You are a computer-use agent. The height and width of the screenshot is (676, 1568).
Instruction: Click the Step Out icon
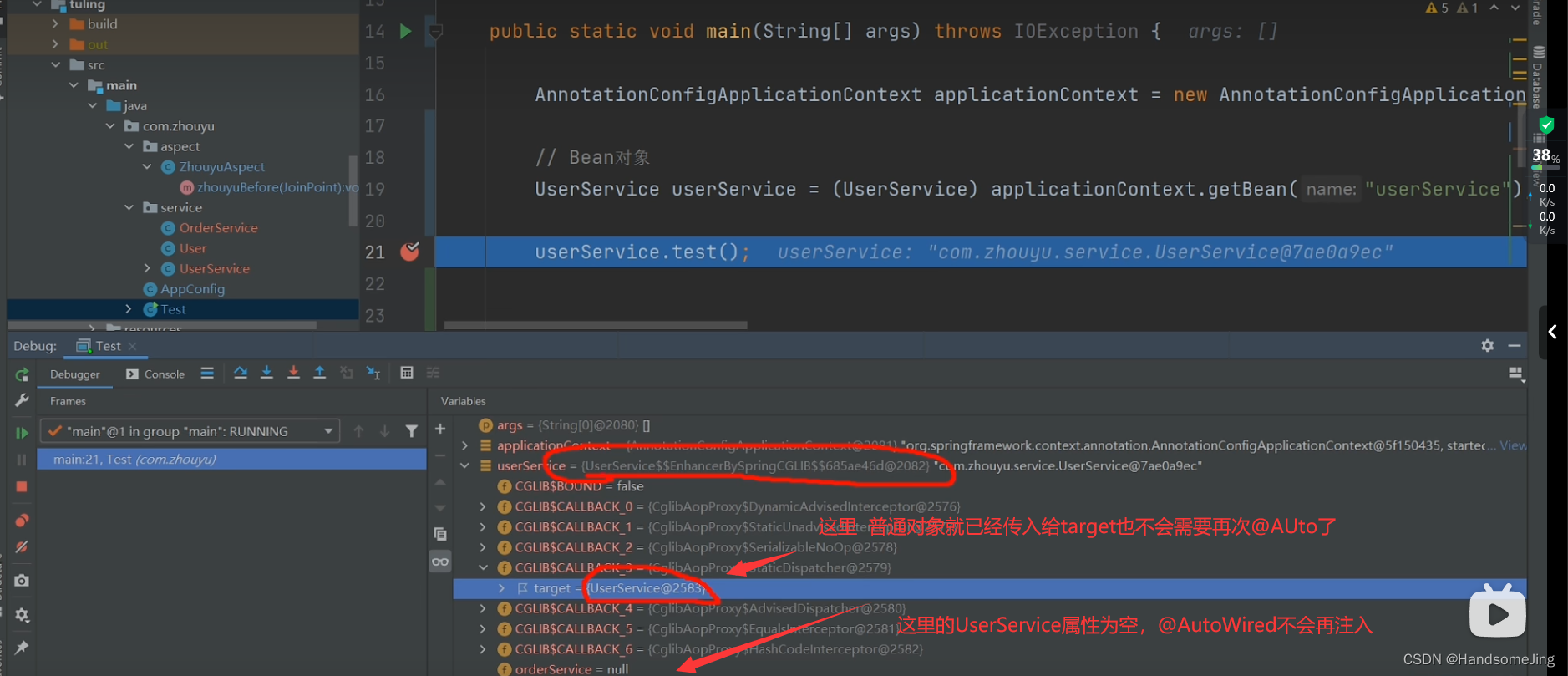tap(319, 373)
